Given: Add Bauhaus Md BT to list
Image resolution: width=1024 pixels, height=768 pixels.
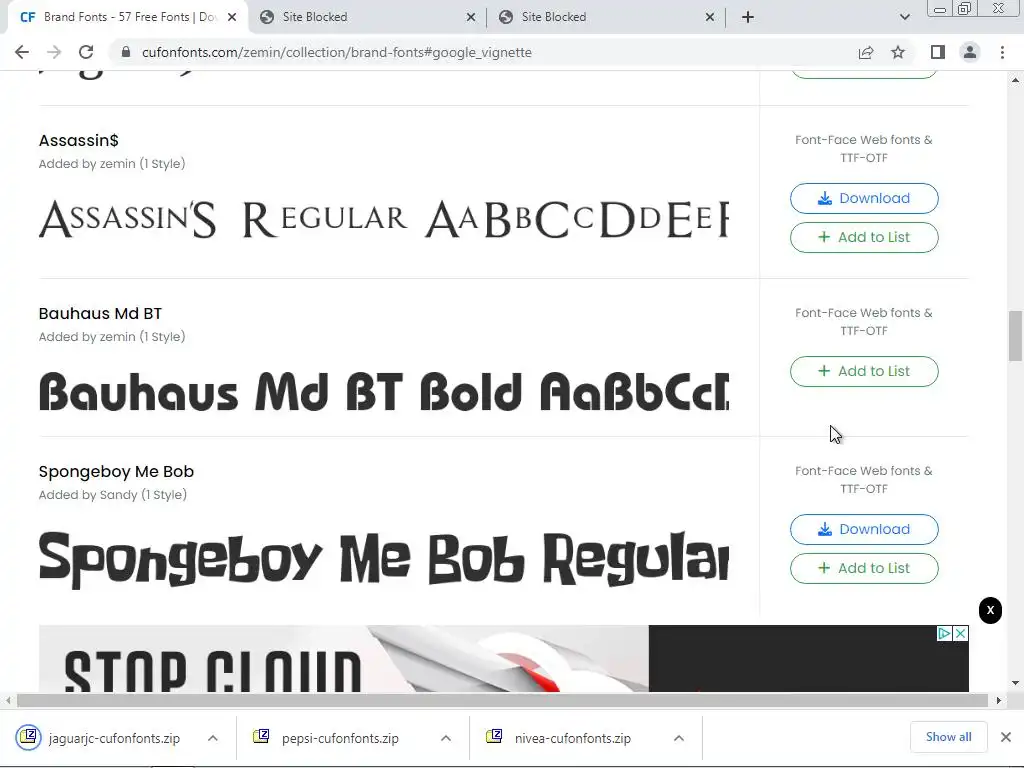Looking at the screenshot, I should pyautogui.click(x=864, y=372).
